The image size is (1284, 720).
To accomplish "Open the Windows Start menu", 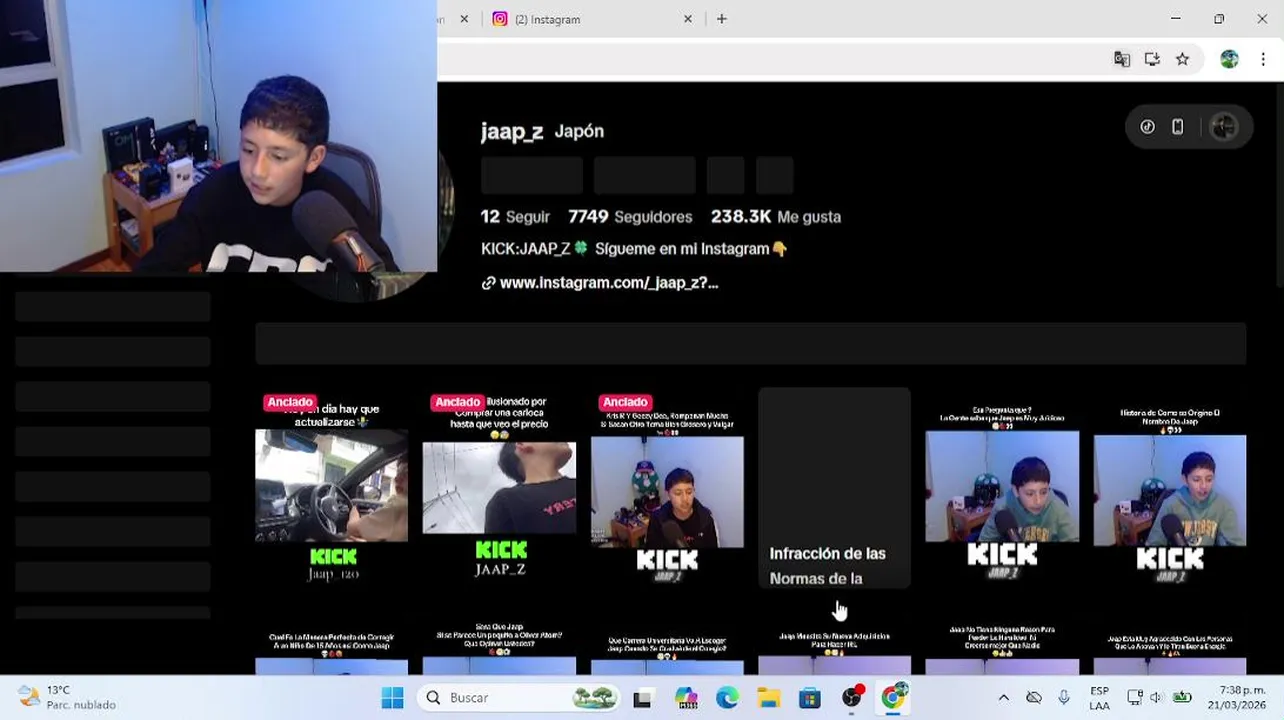I will pyautogui.click(x=392, y=698).
